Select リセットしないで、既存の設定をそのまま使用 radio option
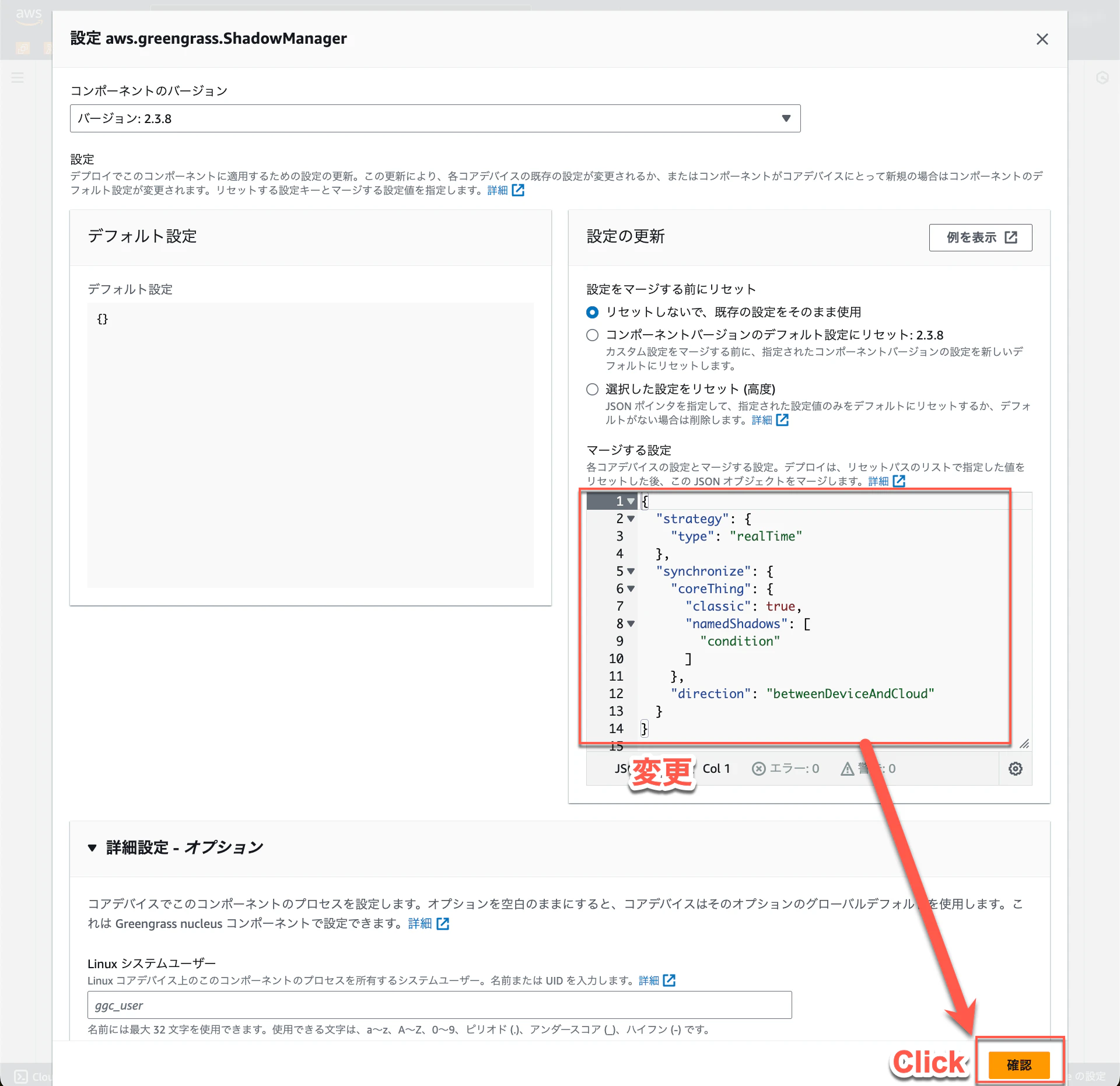Image resolution: width=1120 pixels, height=1086 pixels. pyautogui.click(x=592, y=312)
